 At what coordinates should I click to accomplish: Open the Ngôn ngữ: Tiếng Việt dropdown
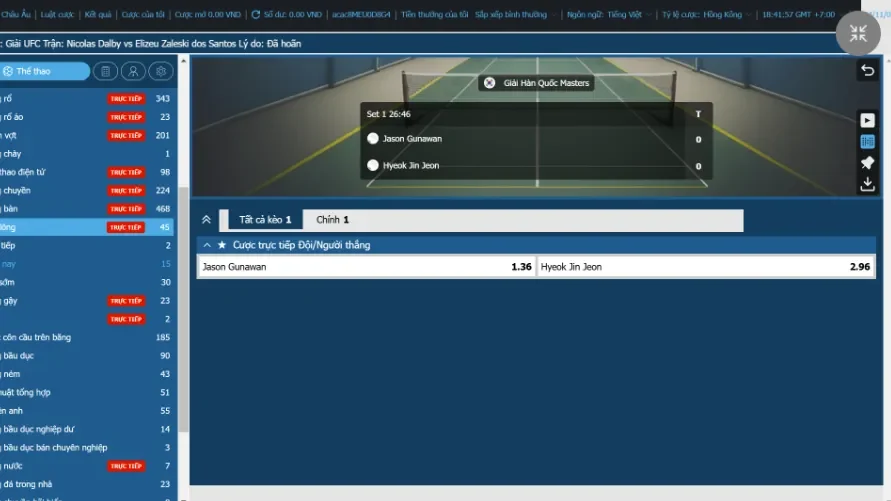coord(607,15)
